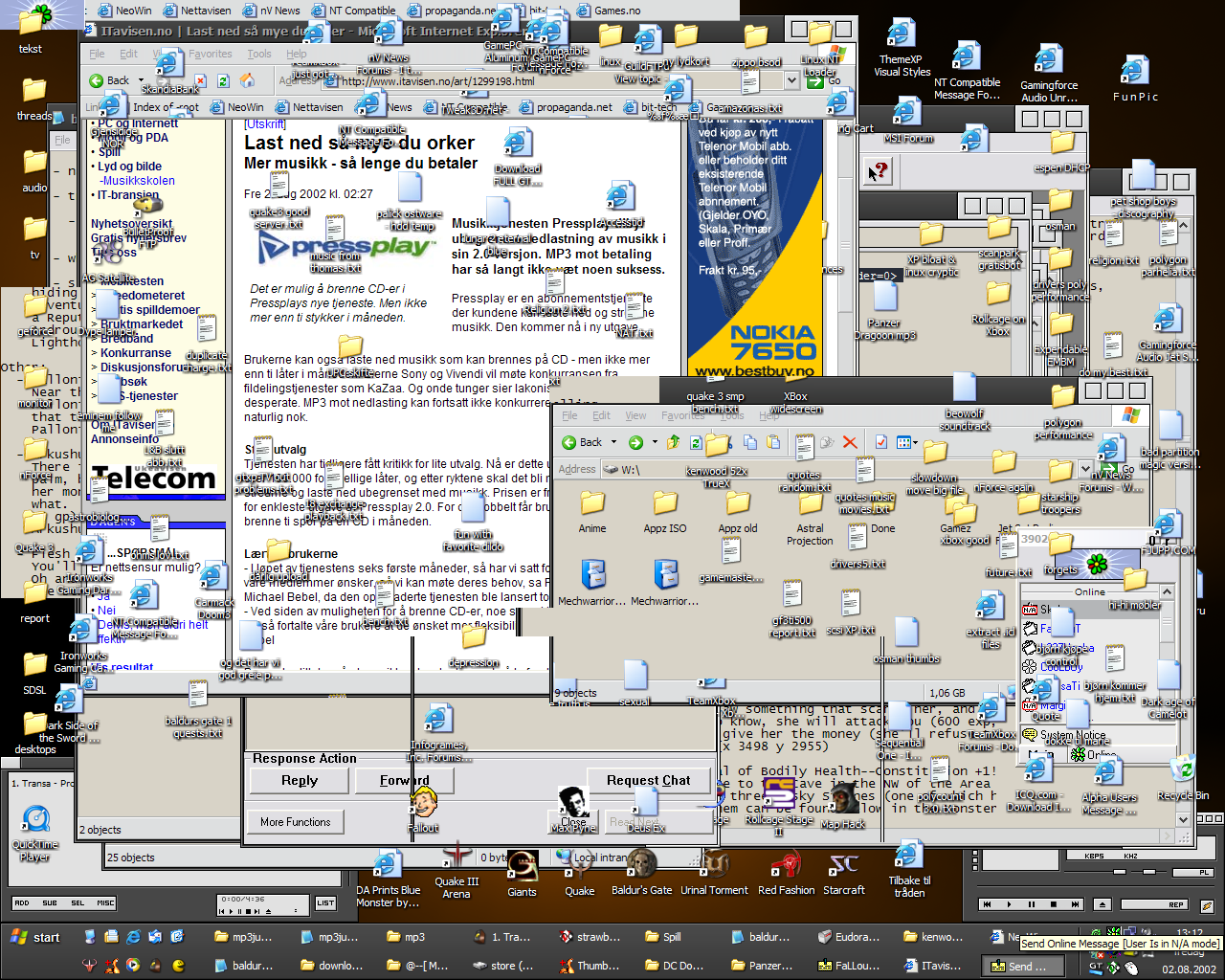Screen dimensions: 1225x980
Task: Click More Functions button
Action: pos(296,822)
